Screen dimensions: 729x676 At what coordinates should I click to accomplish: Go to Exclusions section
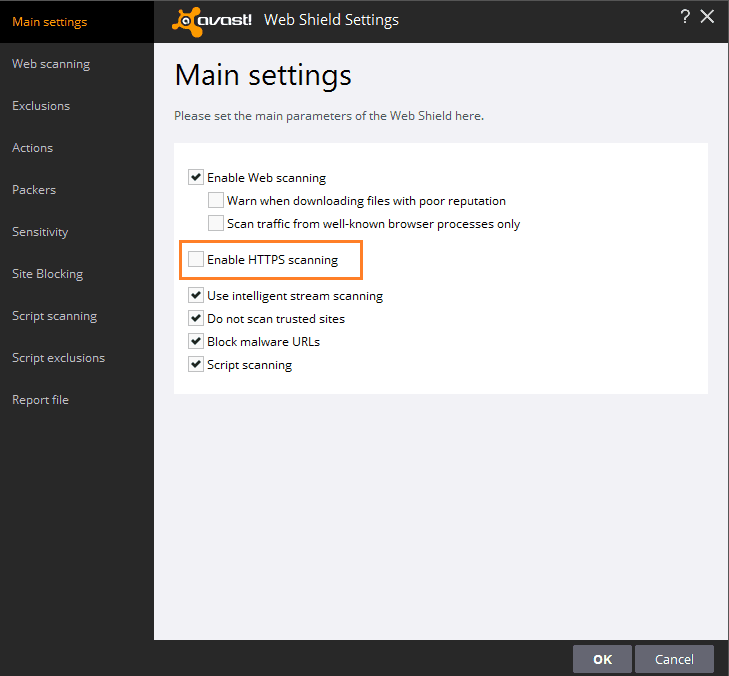click(x=77, y=106)
